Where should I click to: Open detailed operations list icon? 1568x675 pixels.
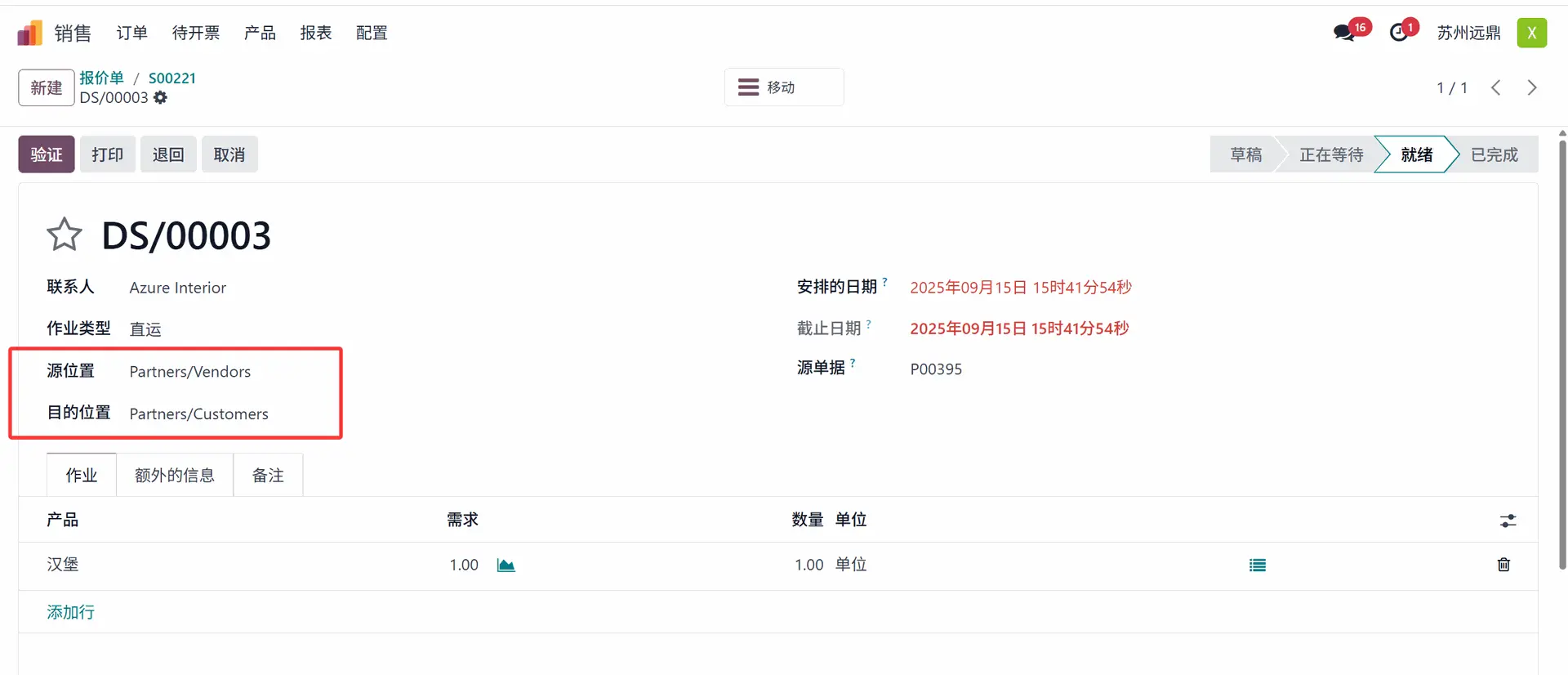click(1257, 565)
